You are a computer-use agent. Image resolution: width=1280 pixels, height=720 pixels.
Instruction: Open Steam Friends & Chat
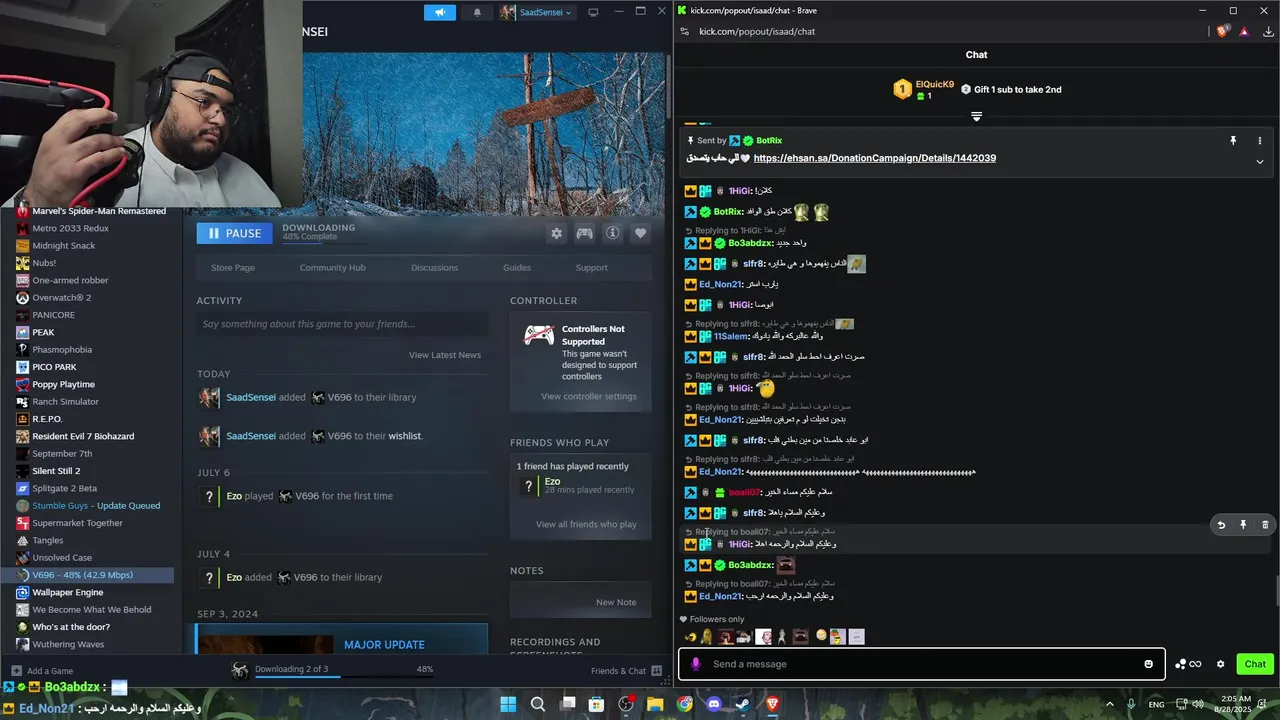[625, 671]
